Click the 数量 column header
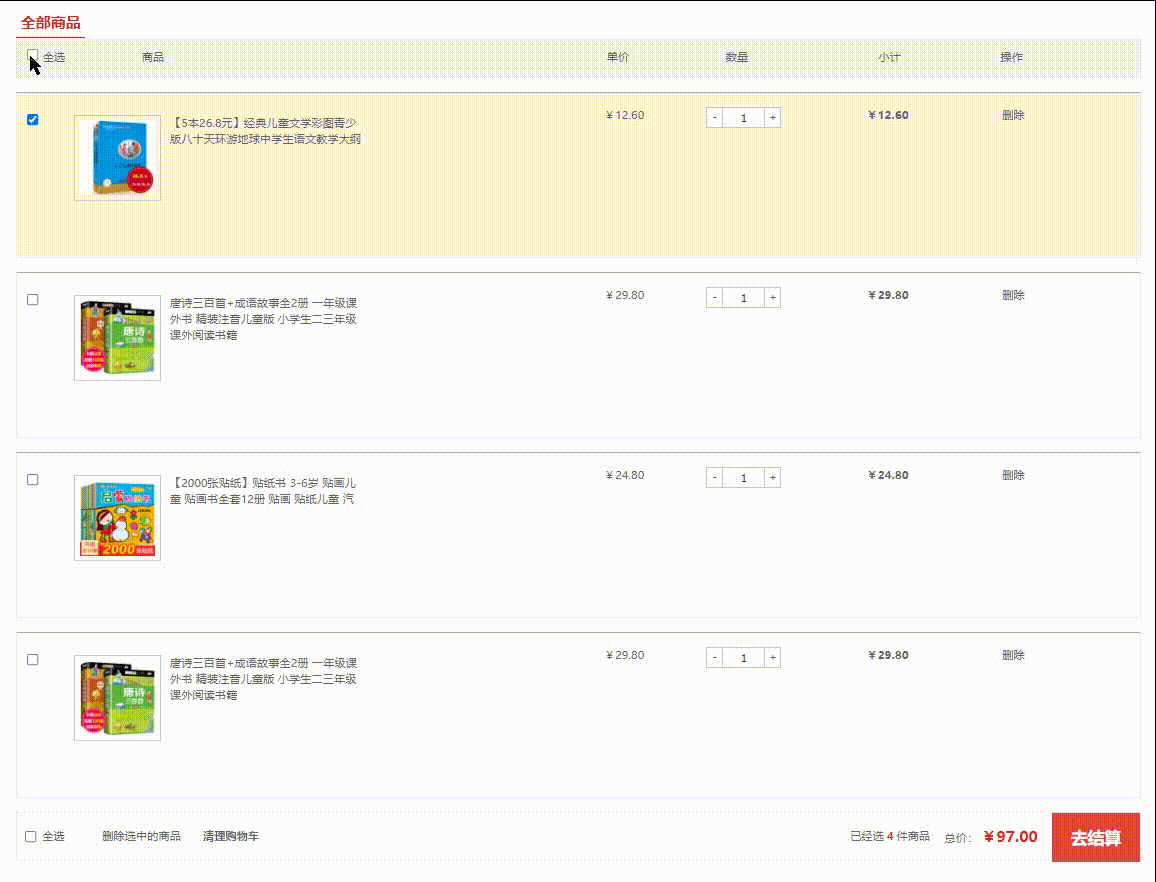 click(737, 57)
